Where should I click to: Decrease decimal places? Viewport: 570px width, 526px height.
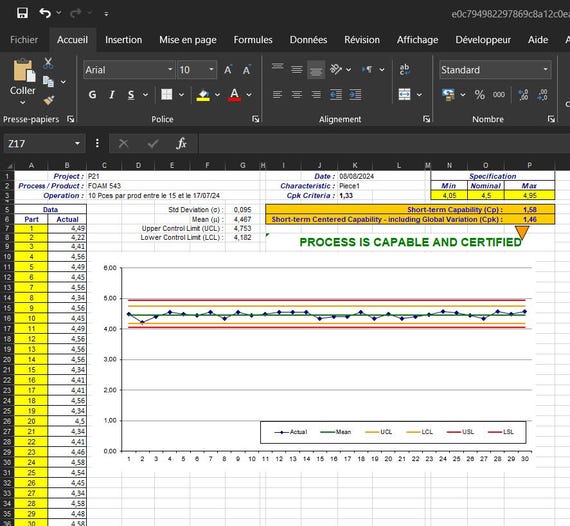pyautogui.click(x=542, y=95)
